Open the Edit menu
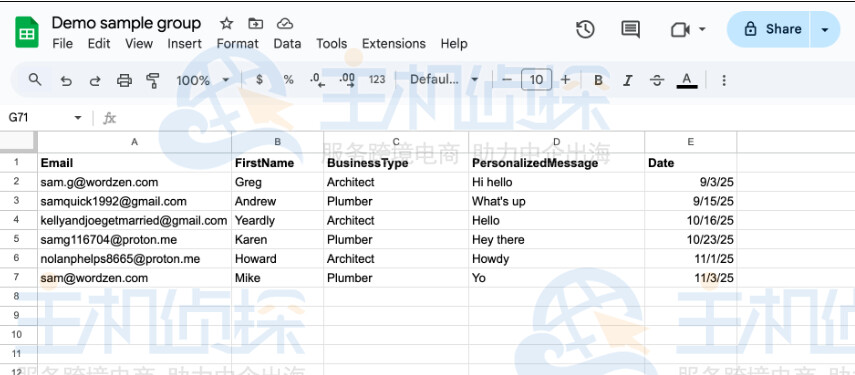855x375 pixels. (x=99, y=44)
